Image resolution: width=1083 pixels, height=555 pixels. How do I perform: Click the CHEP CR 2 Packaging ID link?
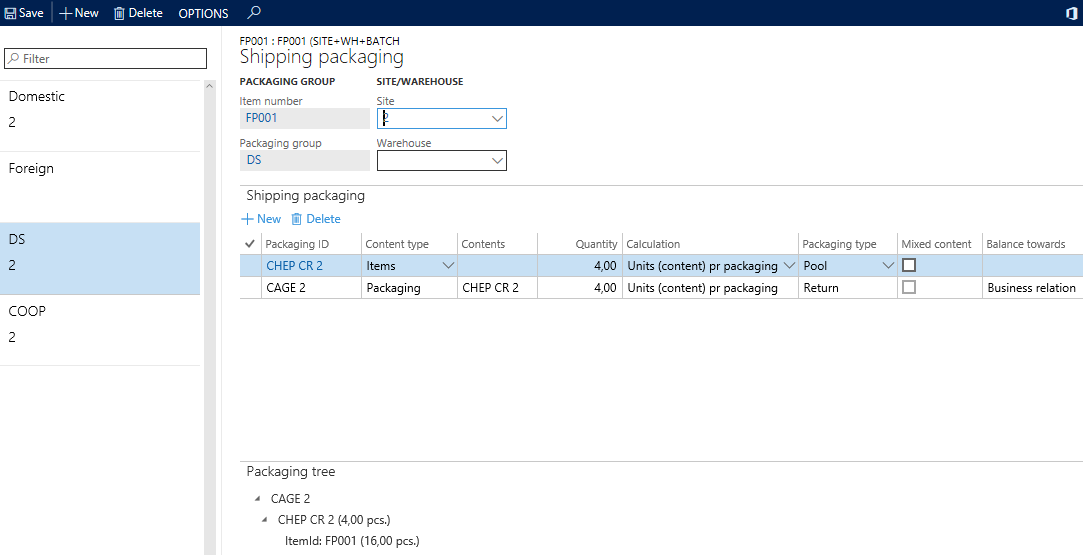tap(294, 266)
